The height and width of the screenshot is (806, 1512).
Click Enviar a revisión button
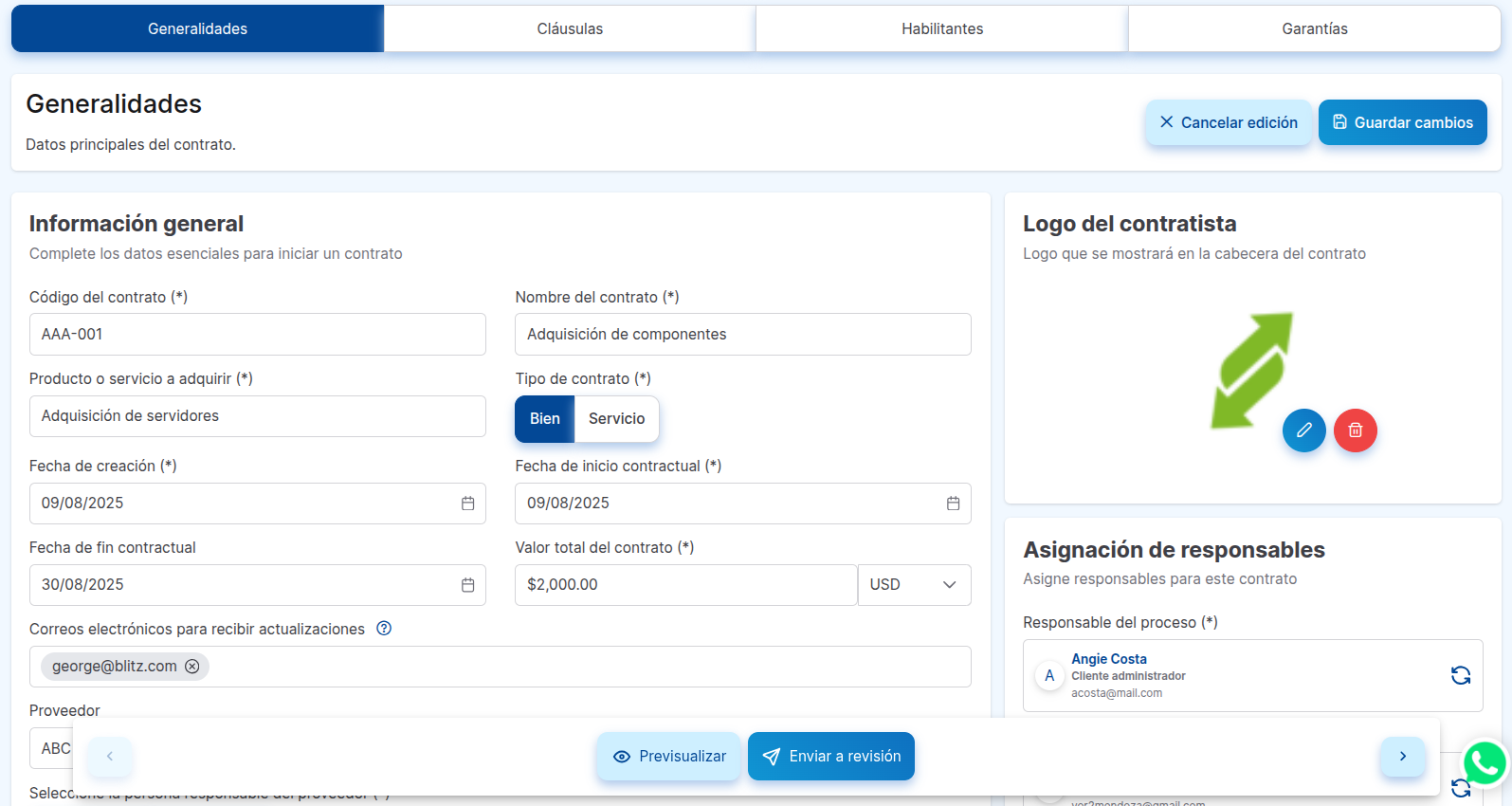pyautogui.click(x=830, y=757)
